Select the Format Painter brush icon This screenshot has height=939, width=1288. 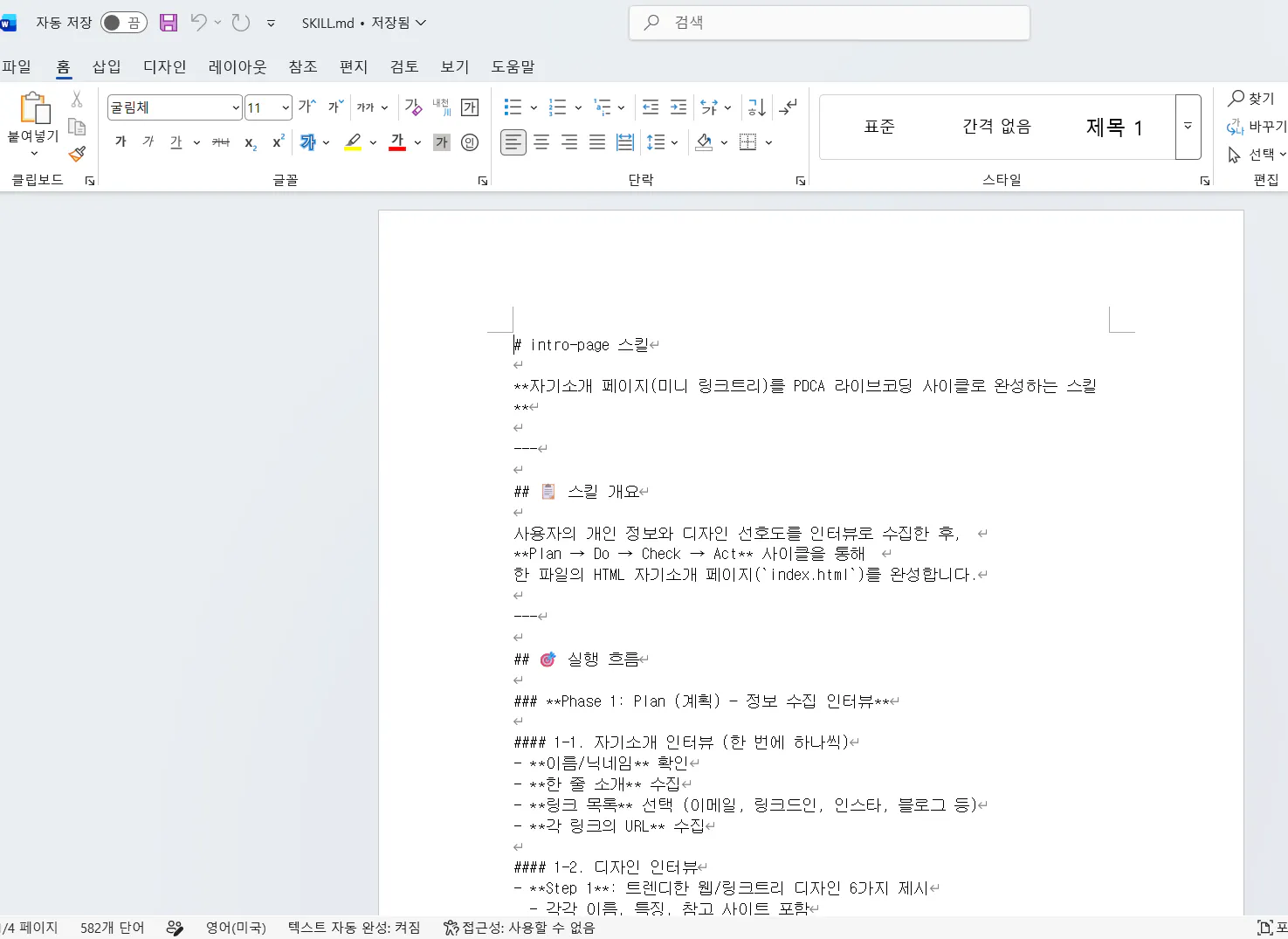click(x=77, y=154)
